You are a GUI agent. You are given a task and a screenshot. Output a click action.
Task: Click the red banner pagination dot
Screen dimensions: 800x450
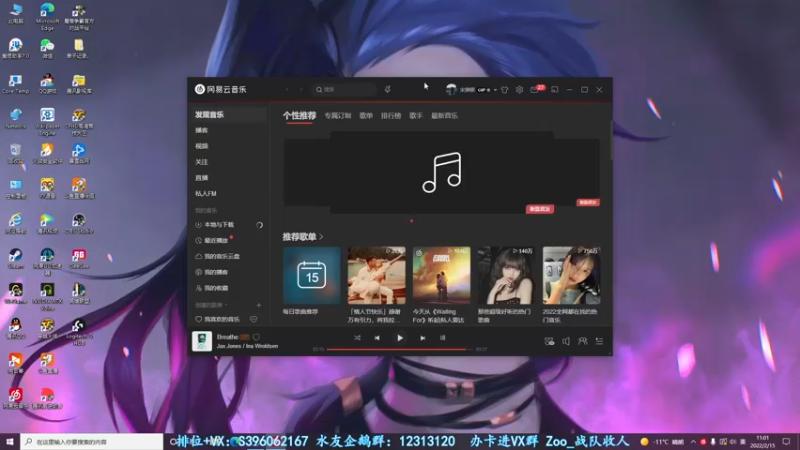[x=412, y=221]
